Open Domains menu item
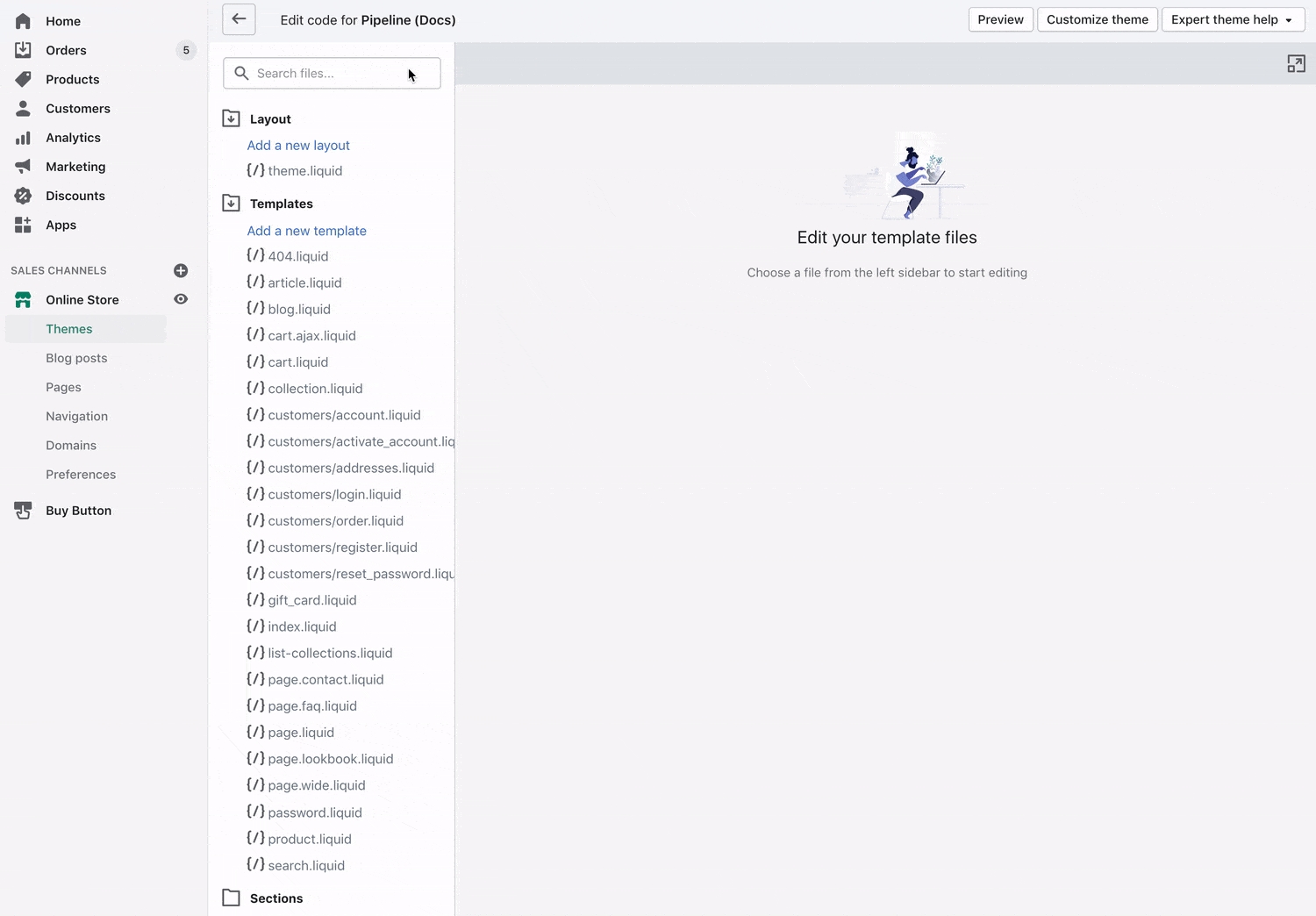 click(71, 445)
